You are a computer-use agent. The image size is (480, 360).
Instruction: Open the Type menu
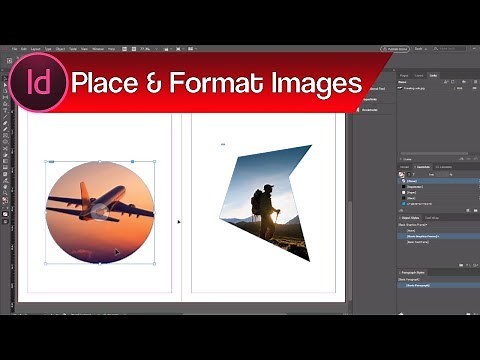click(48, 49)
